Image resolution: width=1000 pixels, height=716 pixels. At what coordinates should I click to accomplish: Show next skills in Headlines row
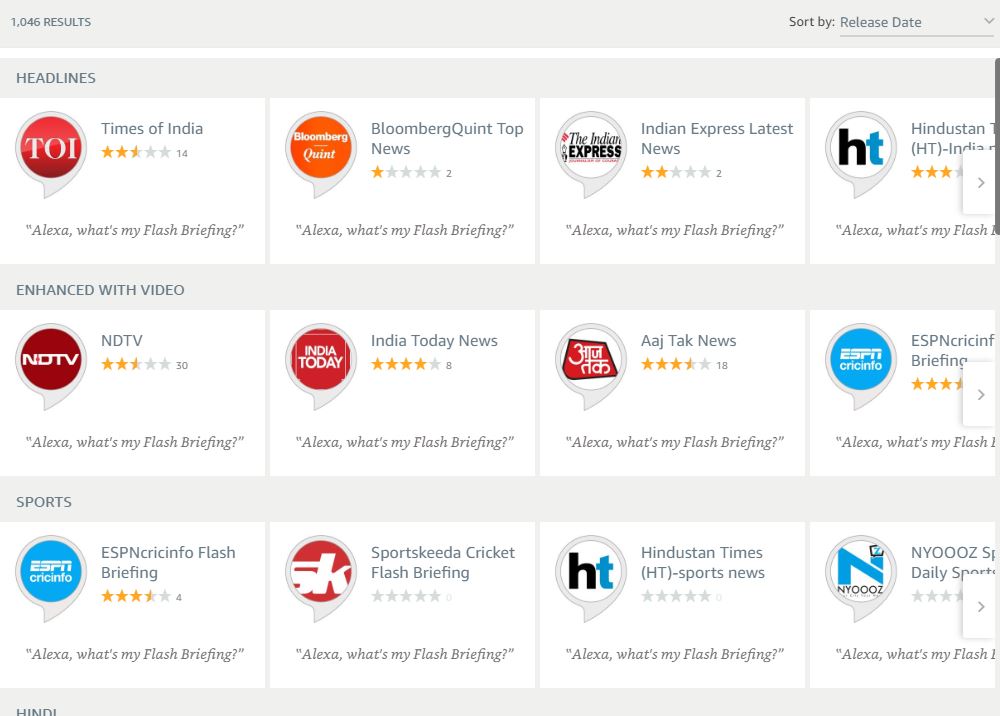(x=981, y=183)
